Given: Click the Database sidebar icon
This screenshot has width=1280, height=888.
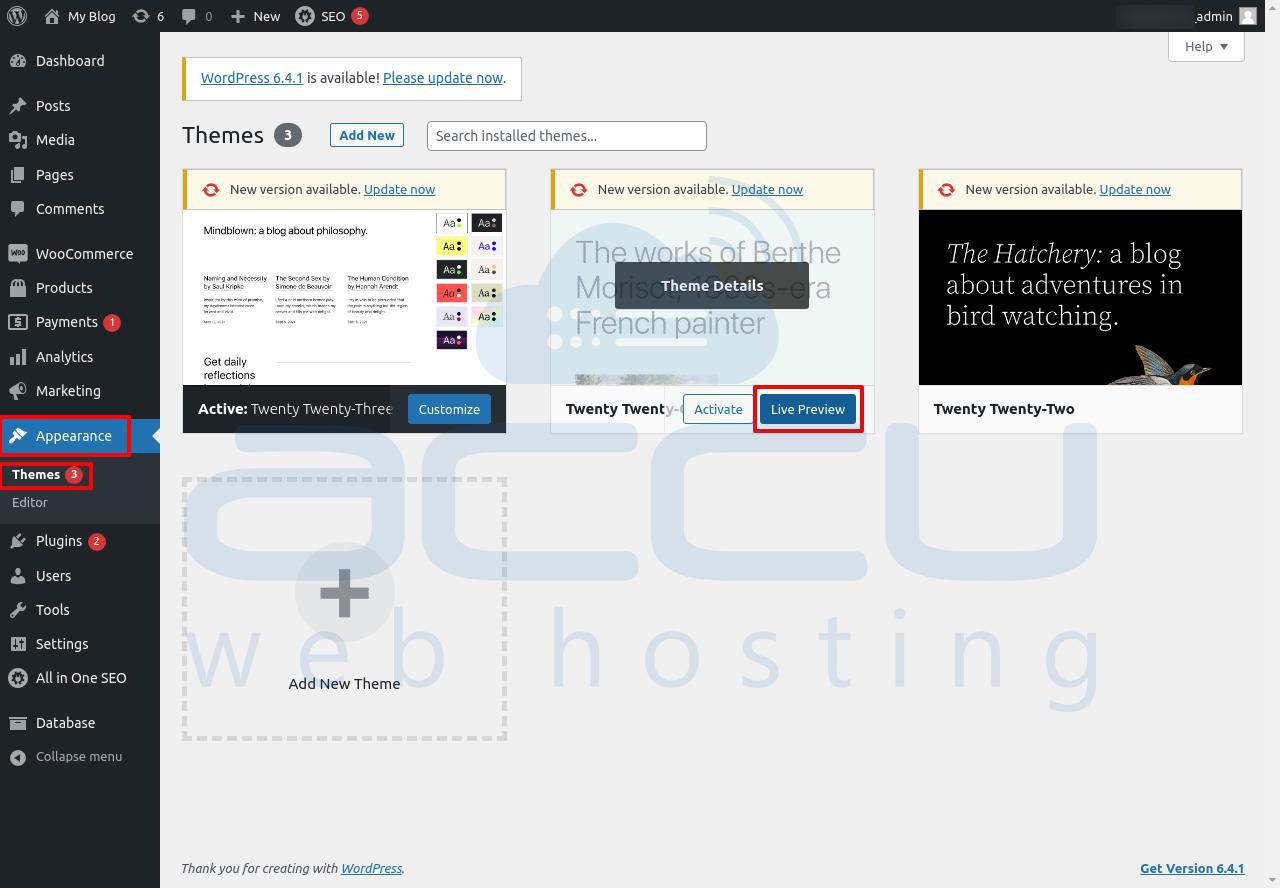Looking at the screenshot, I should 17,723.
